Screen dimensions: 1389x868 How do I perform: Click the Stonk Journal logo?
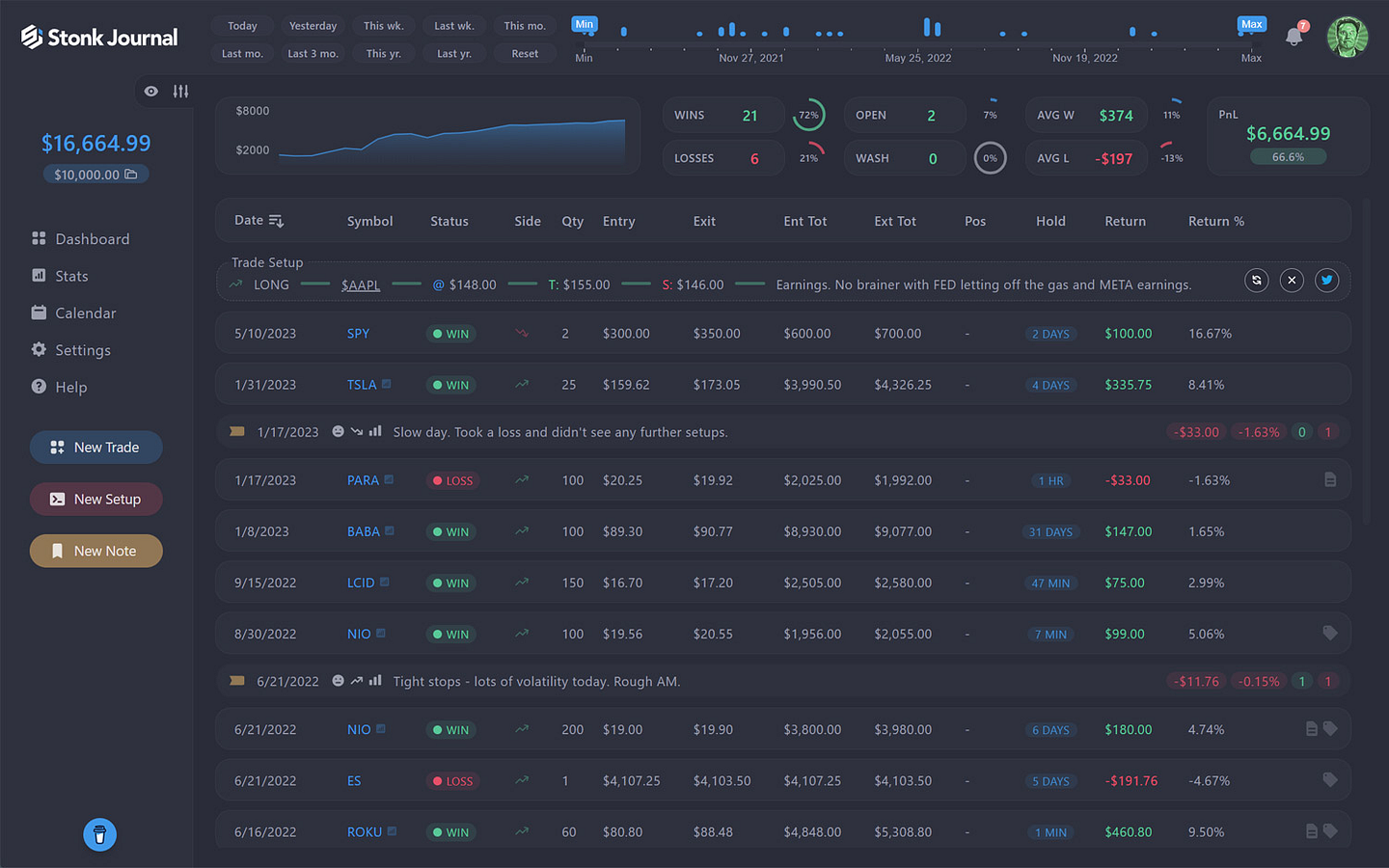[99, 38]
